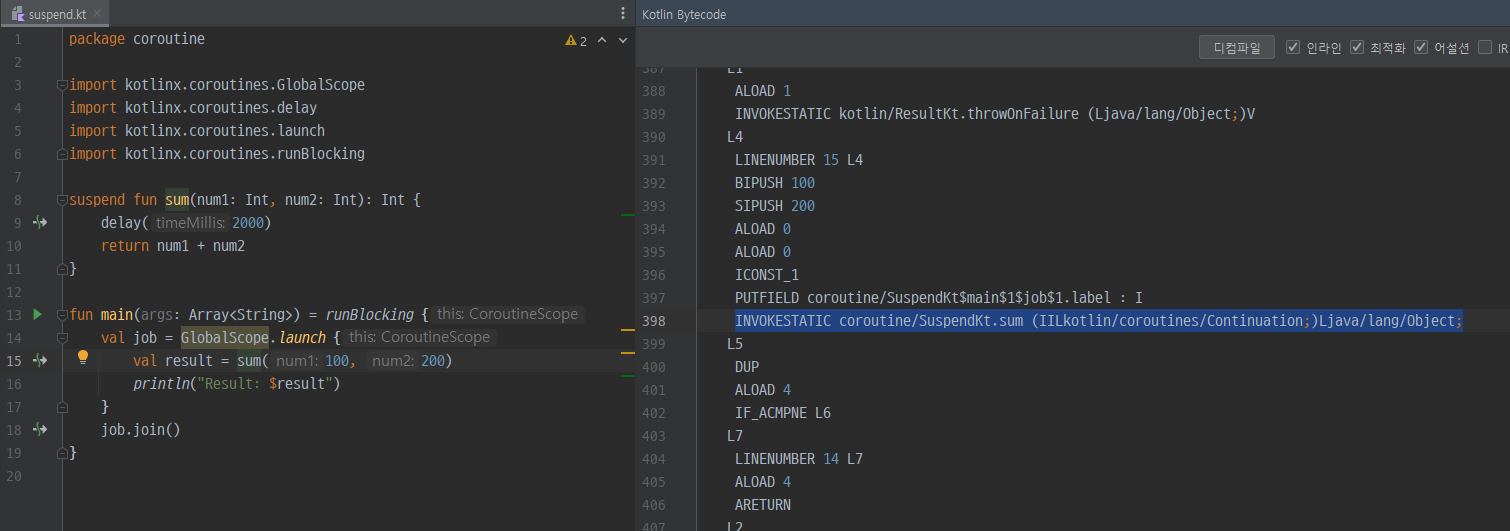Click the GlobalScope import on line 3
This screenshot has width=1510, height=531.
217,85
